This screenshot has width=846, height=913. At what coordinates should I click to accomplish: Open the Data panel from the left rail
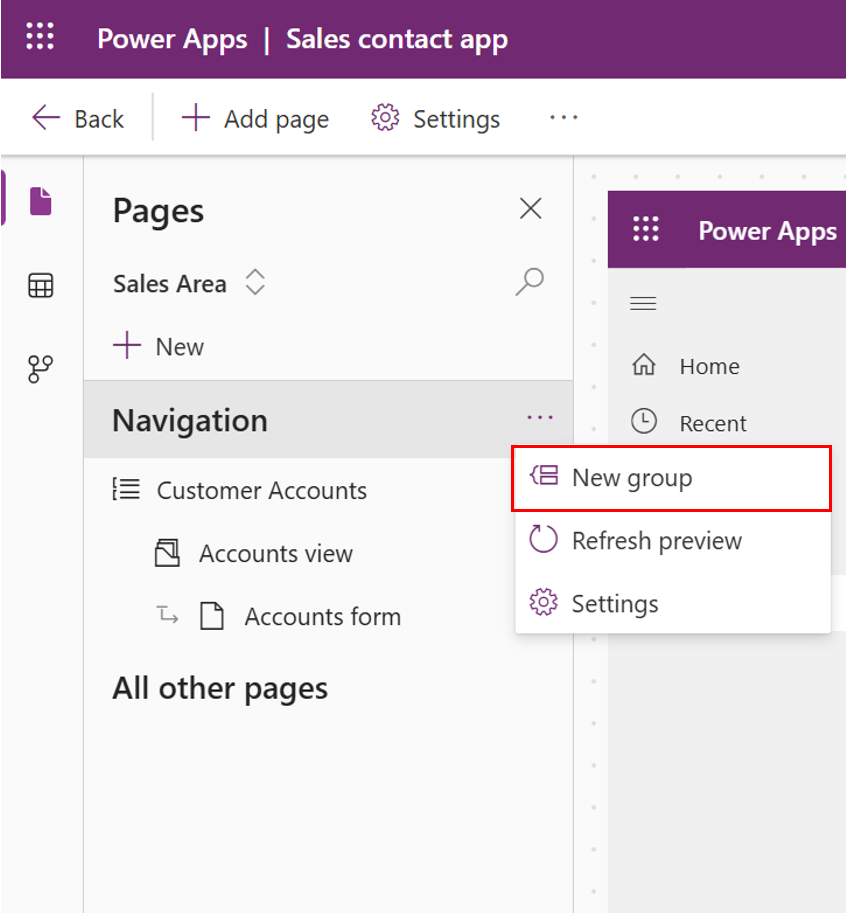coord(39,285)
